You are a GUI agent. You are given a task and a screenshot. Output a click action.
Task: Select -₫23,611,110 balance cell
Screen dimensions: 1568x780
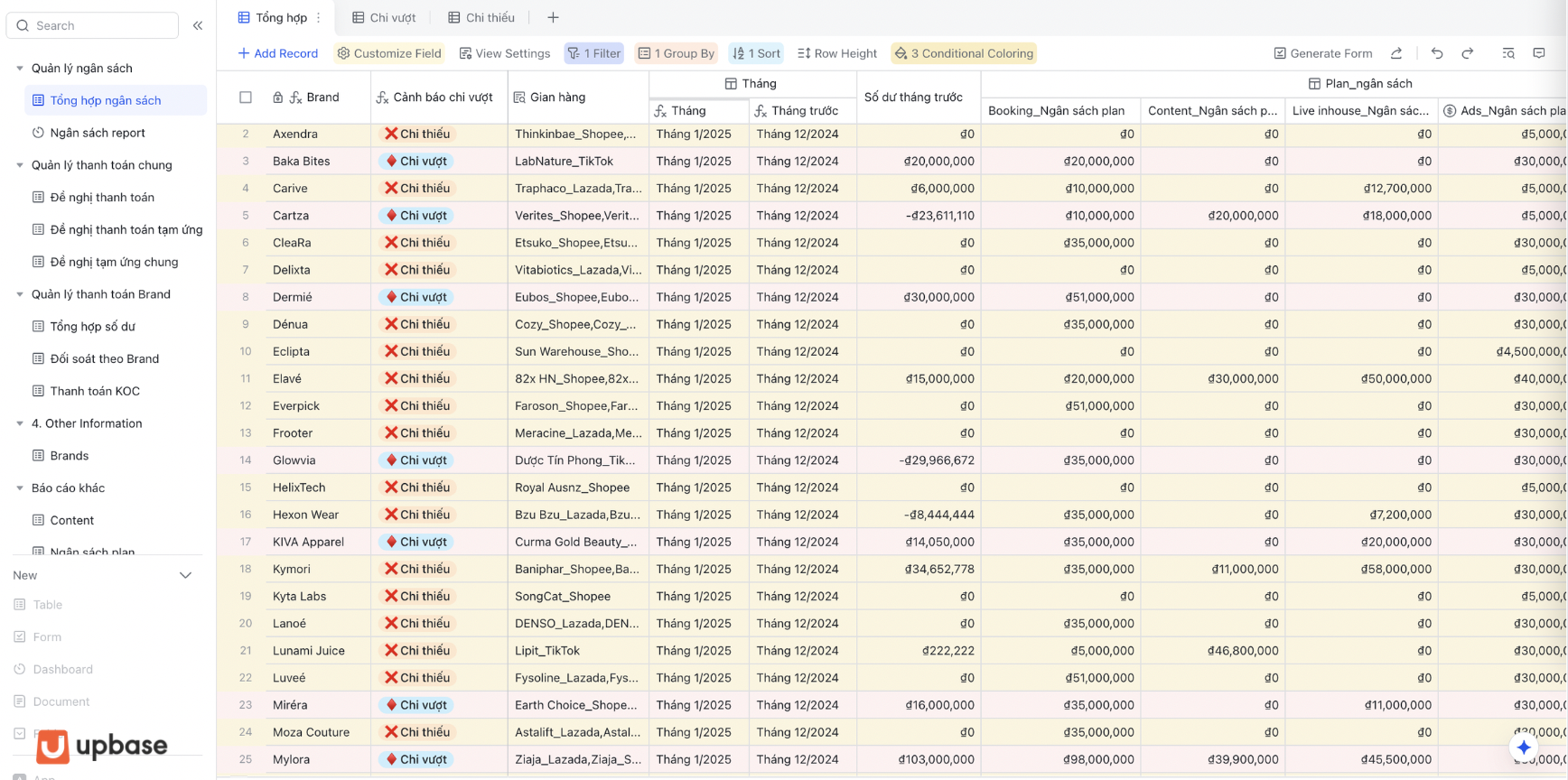click(919, 215)
